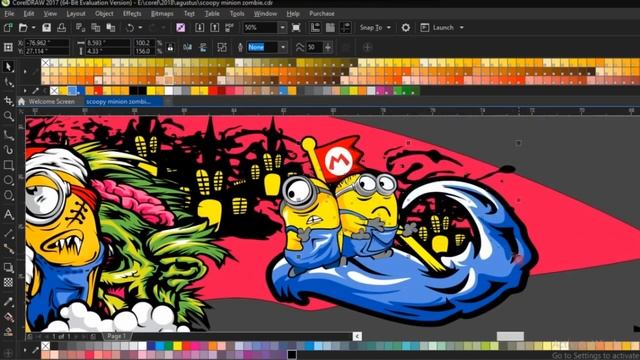Open the 50% zoom level dropdown arrow

pyautogui.click(x=282, y=27)
